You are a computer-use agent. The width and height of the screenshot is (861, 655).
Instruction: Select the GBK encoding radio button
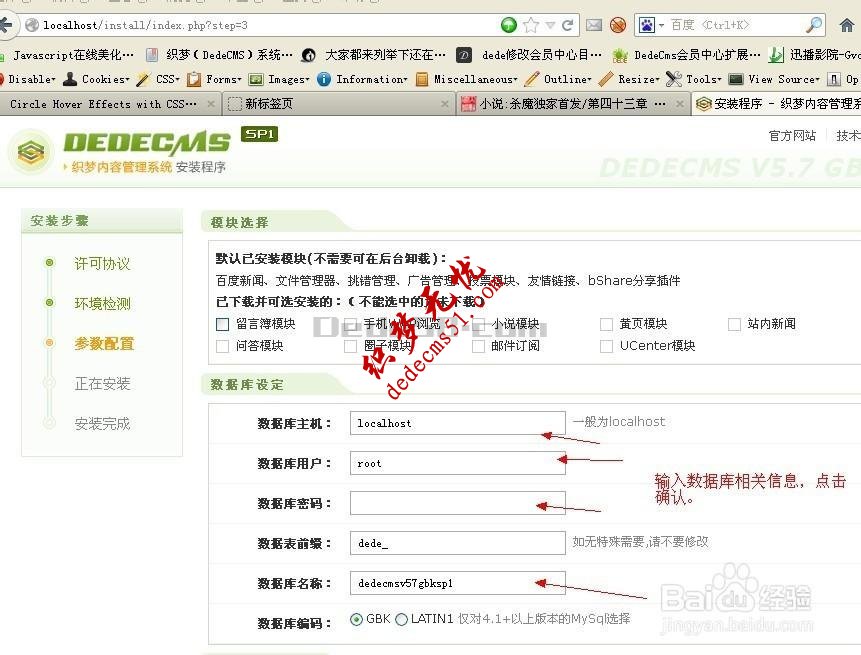[x=359, y=618]
